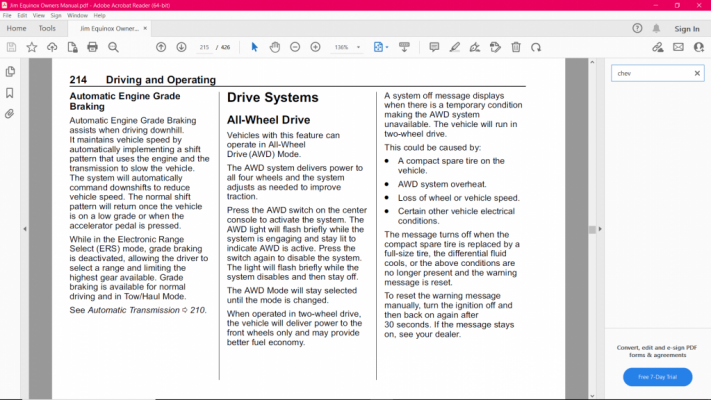
Task: Choose the selection arrow tool
Action: (x=254, y=47)
